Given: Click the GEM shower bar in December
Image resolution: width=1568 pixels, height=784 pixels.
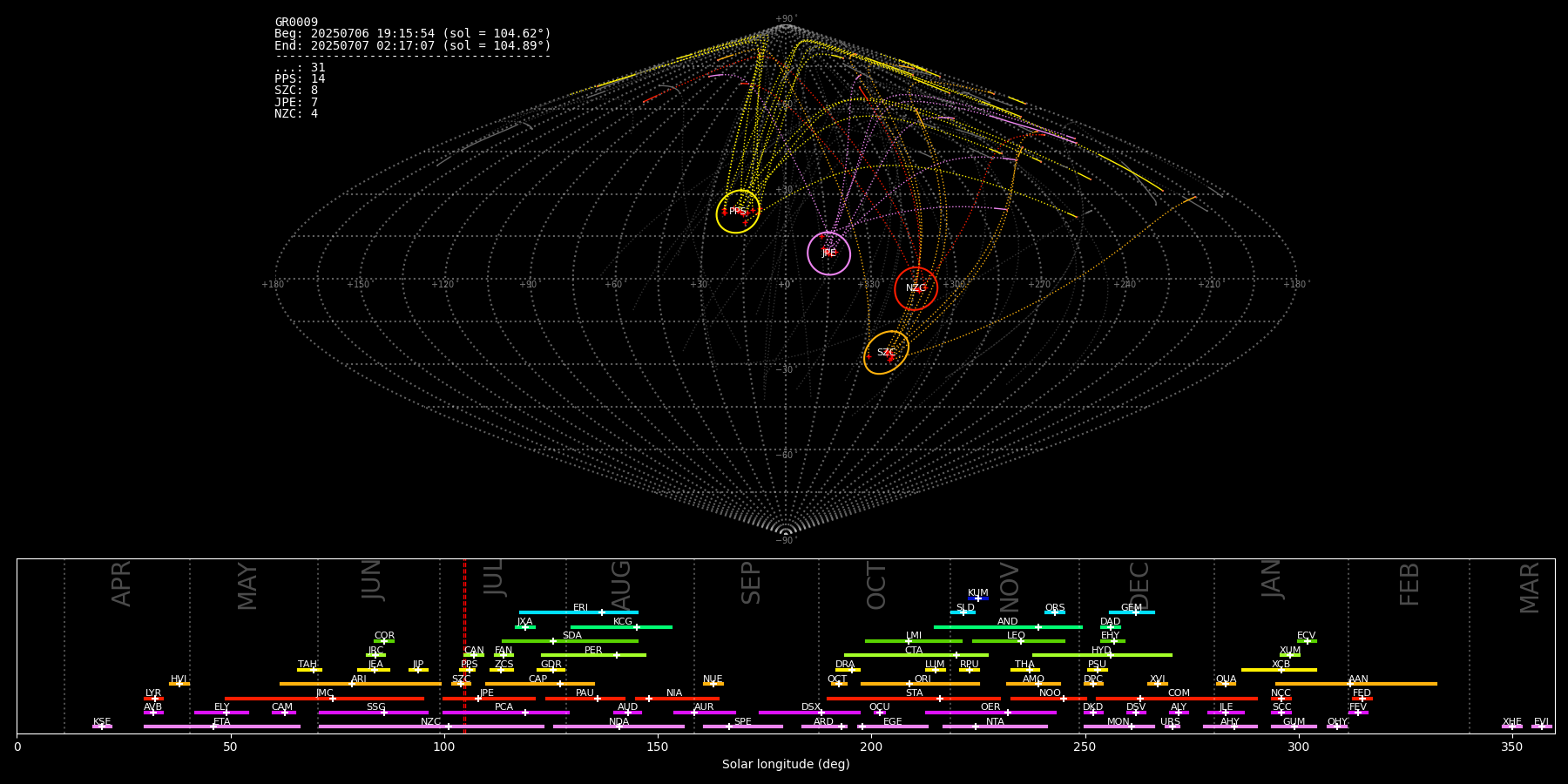Looking at the screenshot, I should point(1132,612).
